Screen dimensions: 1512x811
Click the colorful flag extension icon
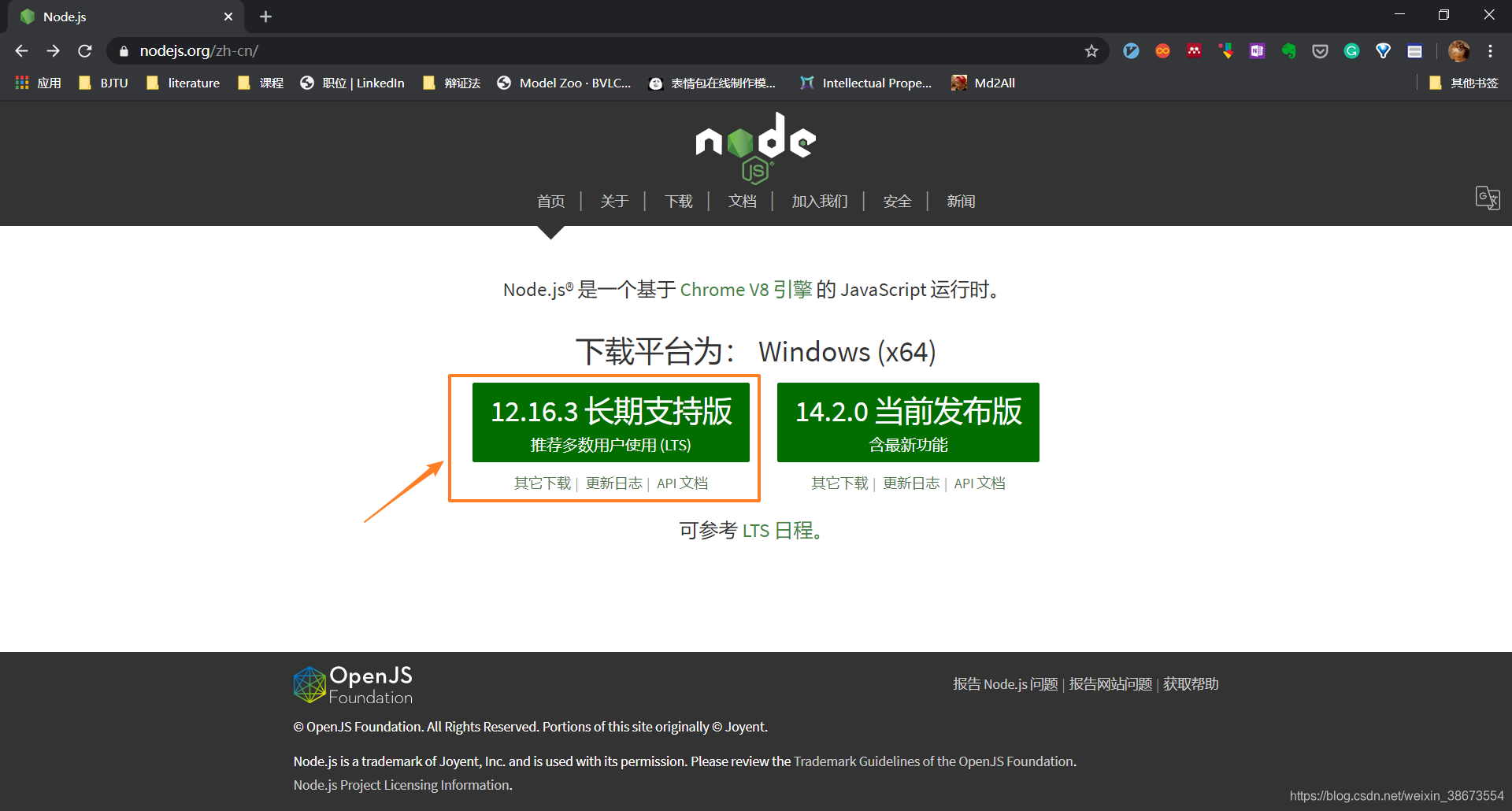pos(1225,51)
